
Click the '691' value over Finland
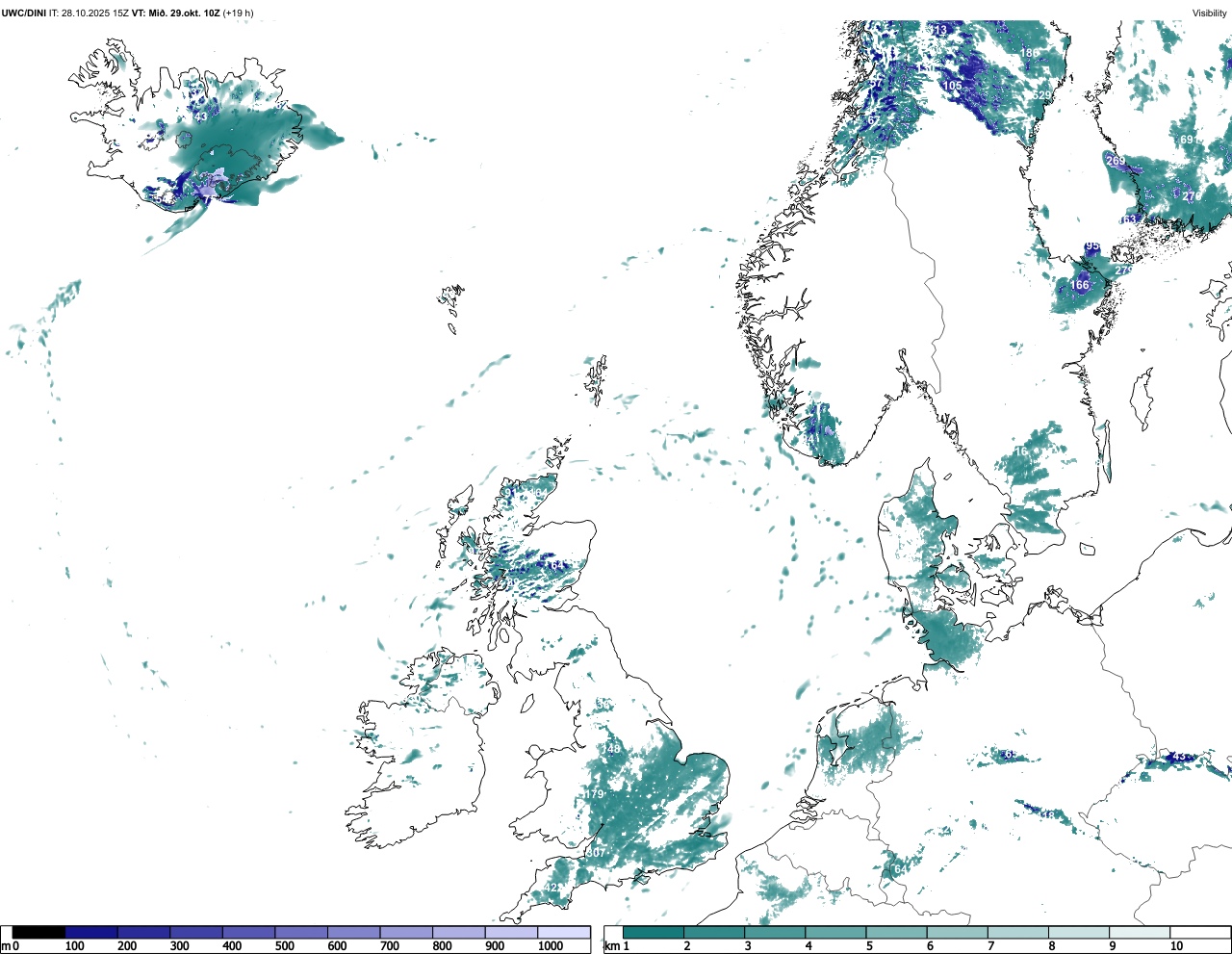1190,140
